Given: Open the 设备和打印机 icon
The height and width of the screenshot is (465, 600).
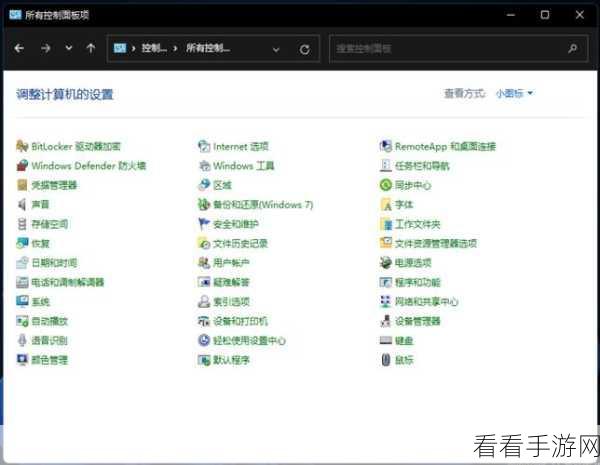Looking at the screenshot, I should pyautogui.click(x=204, y=321).
